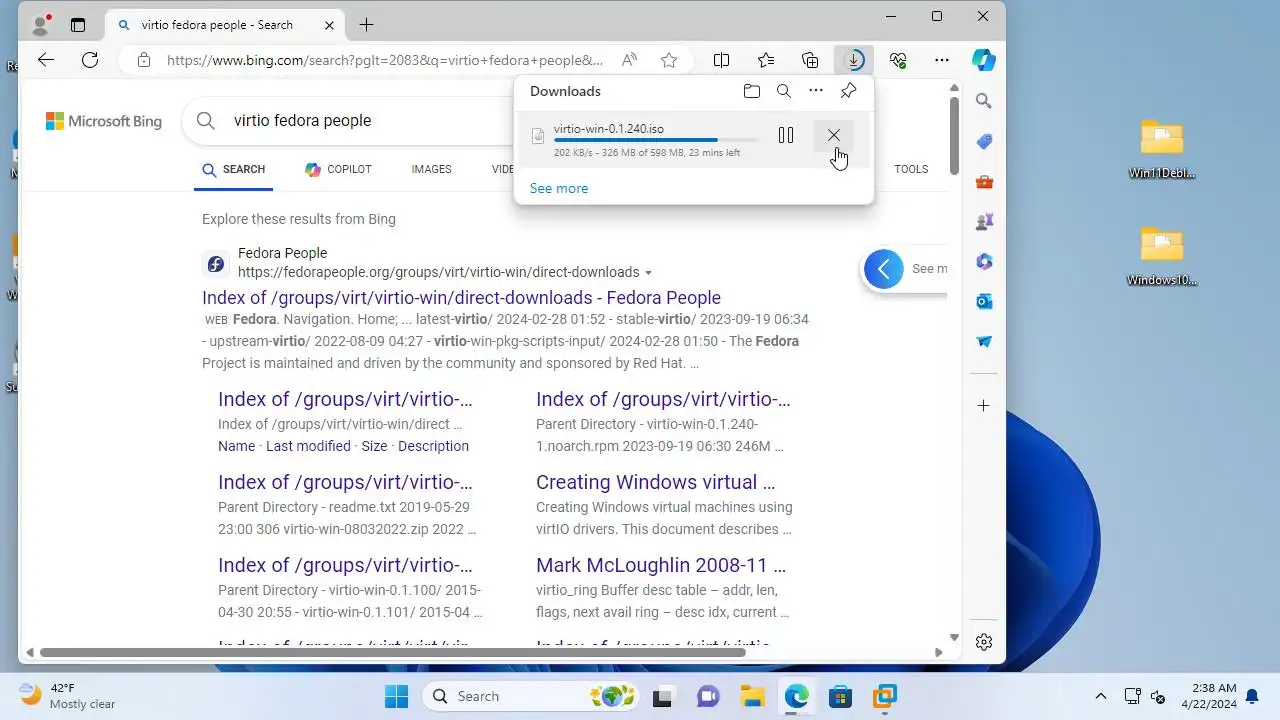This screenshot has width=1280, height=720.
Task: Open the Collections icon
Action: coord(810,60)
